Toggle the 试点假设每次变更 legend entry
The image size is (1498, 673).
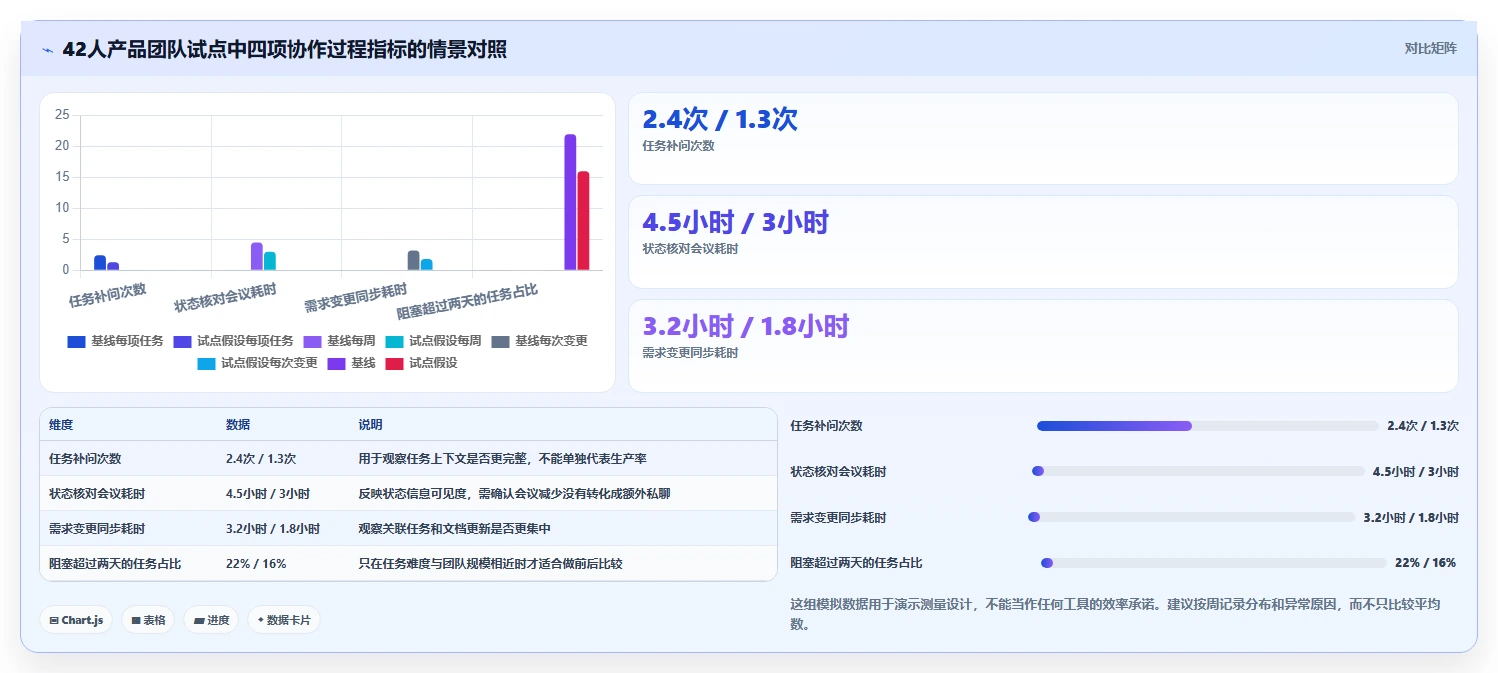coord(257,363)
